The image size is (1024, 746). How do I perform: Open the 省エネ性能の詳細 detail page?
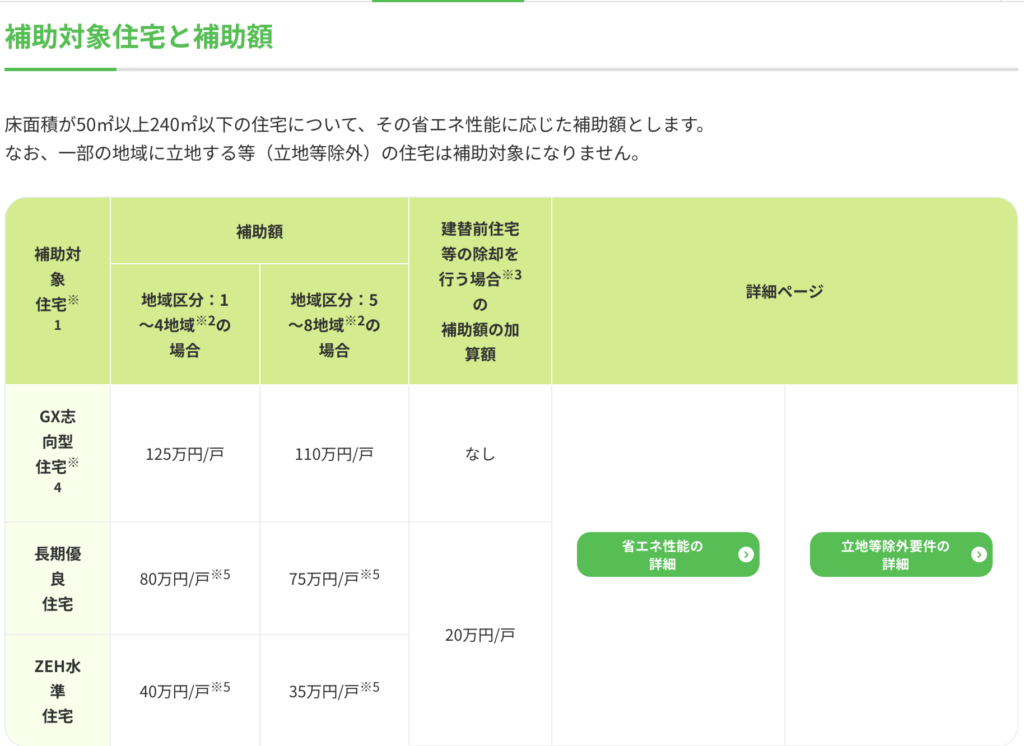click(667, 554)
